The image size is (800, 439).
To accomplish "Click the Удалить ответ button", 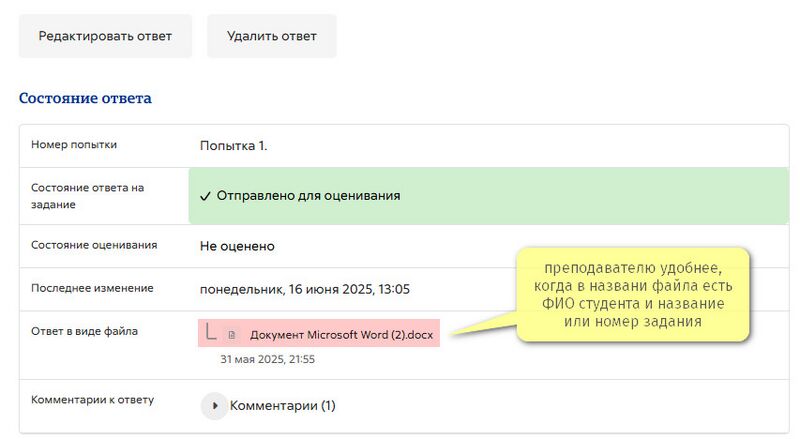I will click(272, 36).
